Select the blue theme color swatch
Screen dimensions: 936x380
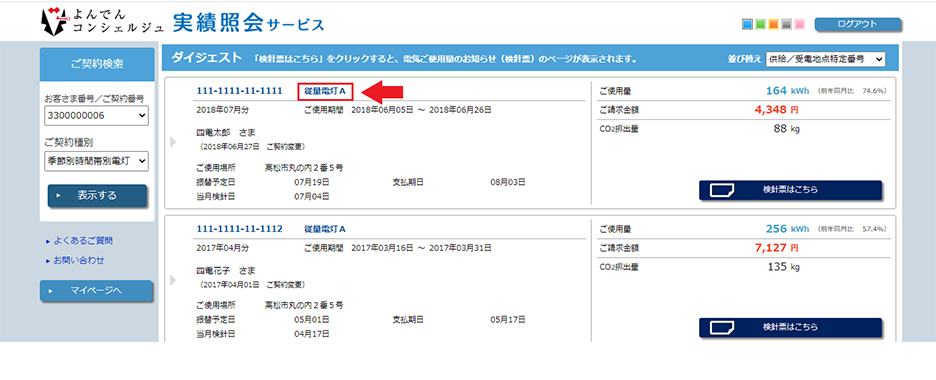click(x=747, y=24)
